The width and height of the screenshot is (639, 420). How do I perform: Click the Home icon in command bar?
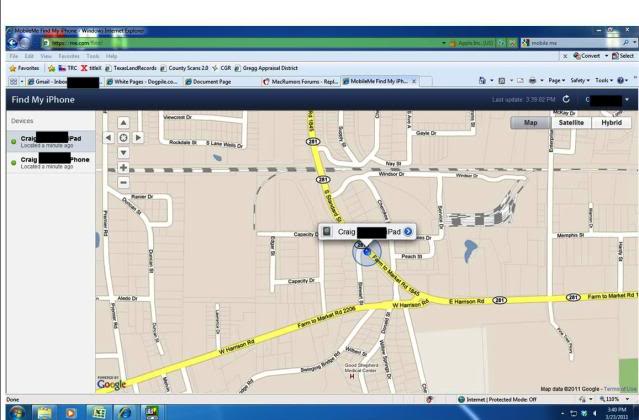coord(482,81)
